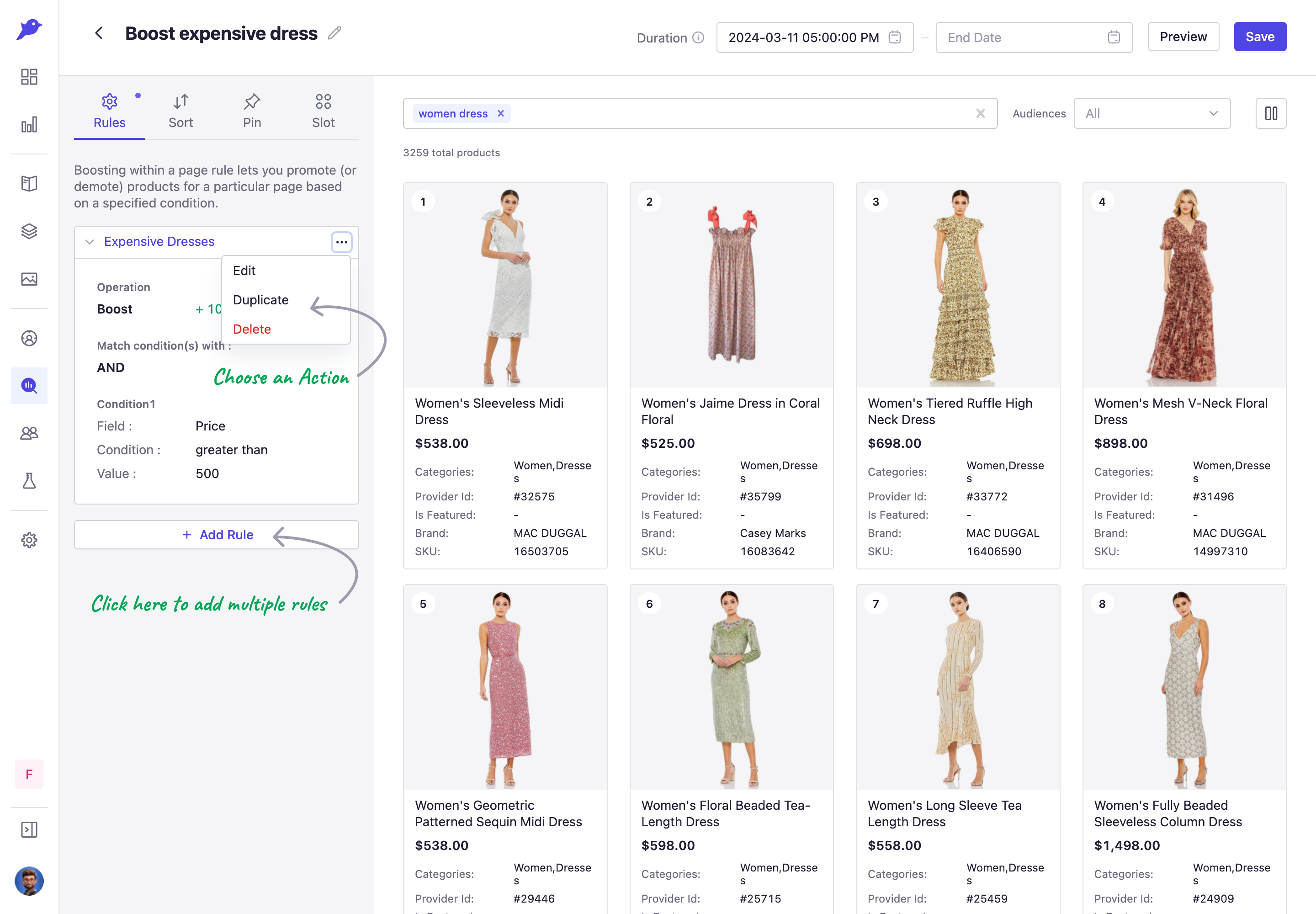Select Women's Mesh V-Neck Floral Dress image

pyautogui.click(x=1184, y=285)
